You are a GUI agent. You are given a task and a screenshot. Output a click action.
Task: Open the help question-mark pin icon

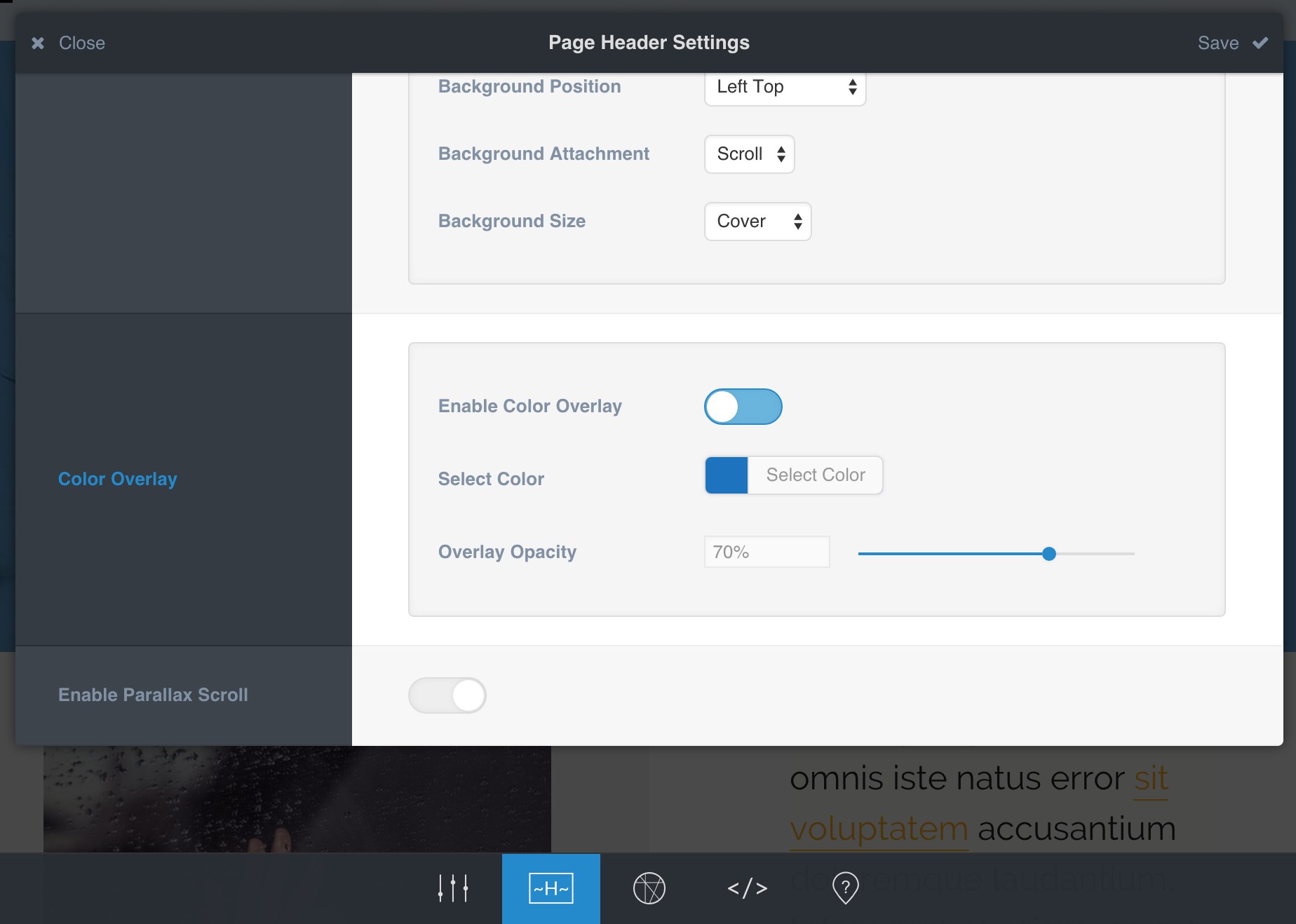click(x=846, y=888)
